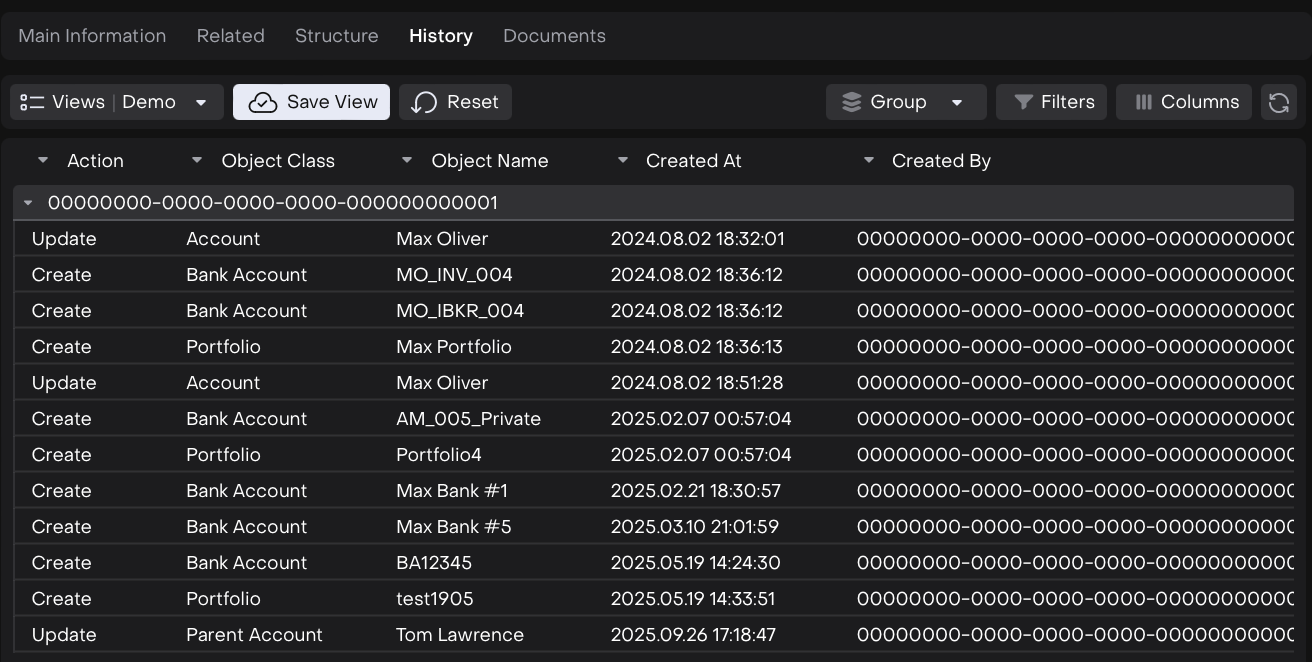This screenshot has height=662, width=1312.
Task: Open the Columns chooser
Action: point(1184,102)
